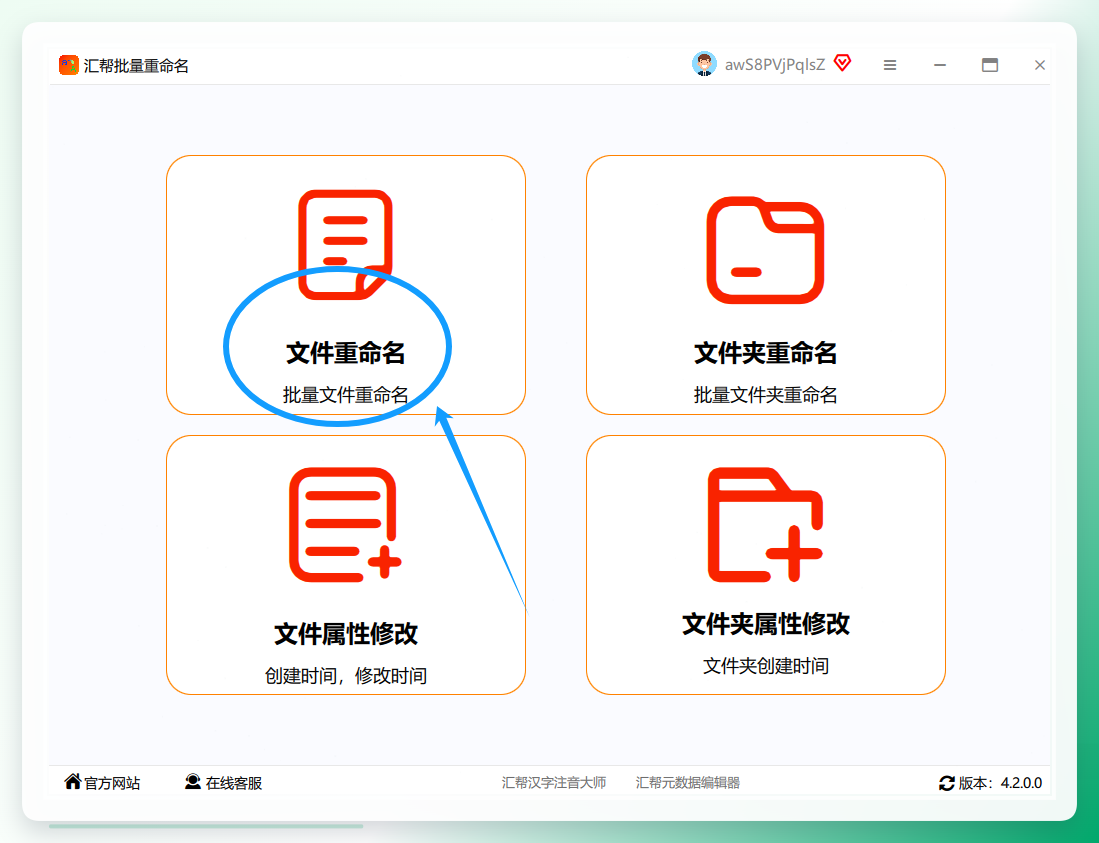Screen dimensions: 1099x843
Task: Close the 汇帮批量重命名 window
Action: (x=1039, y=65)
